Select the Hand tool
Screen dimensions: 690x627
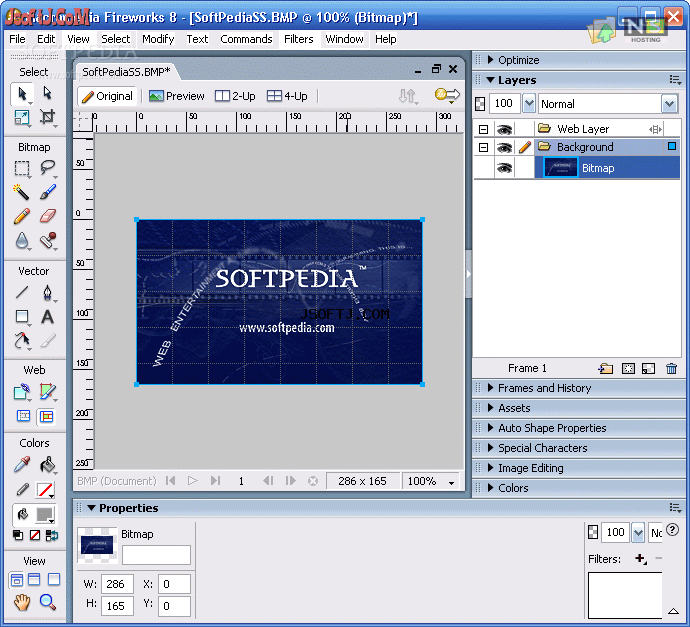coord(22,601)
